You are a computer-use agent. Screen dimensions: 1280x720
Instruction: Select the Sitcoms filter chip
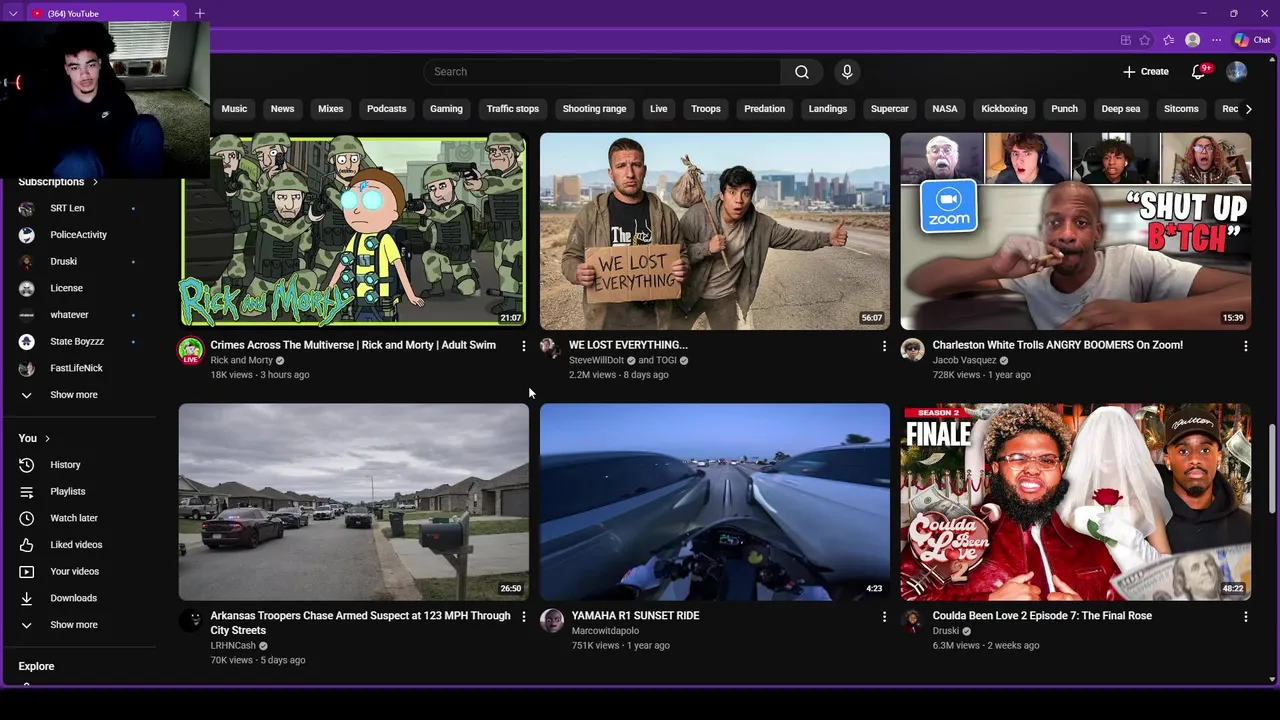[x=1181, y=109]
